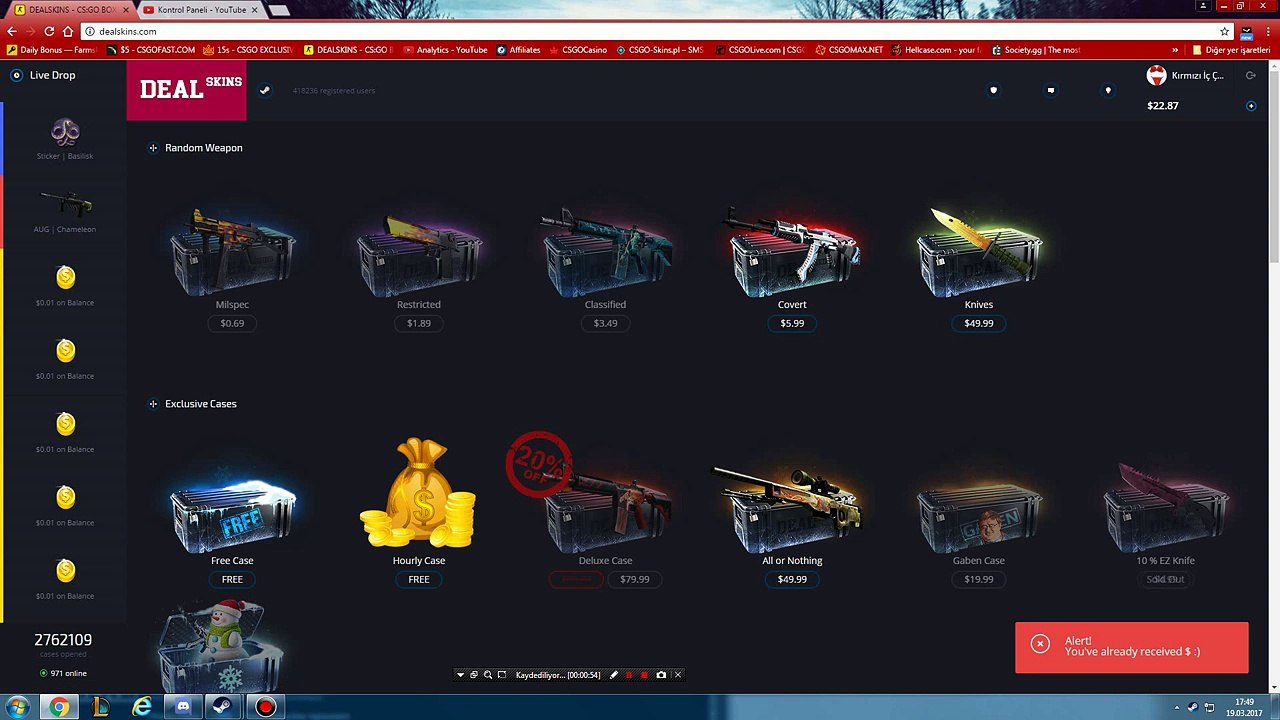Click the $79.99 Deluxe Case price
The image size is (1280, 720).
coord(634,579)
